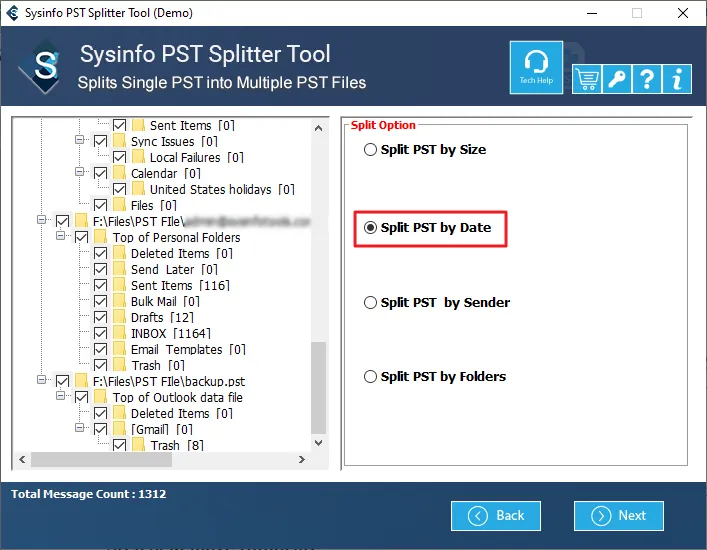Click folder icon beside backup.pst

coord(82,381)
